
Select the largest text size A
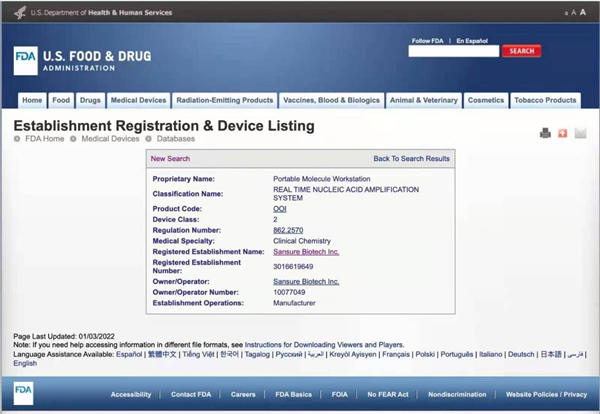tap(582, 12)
